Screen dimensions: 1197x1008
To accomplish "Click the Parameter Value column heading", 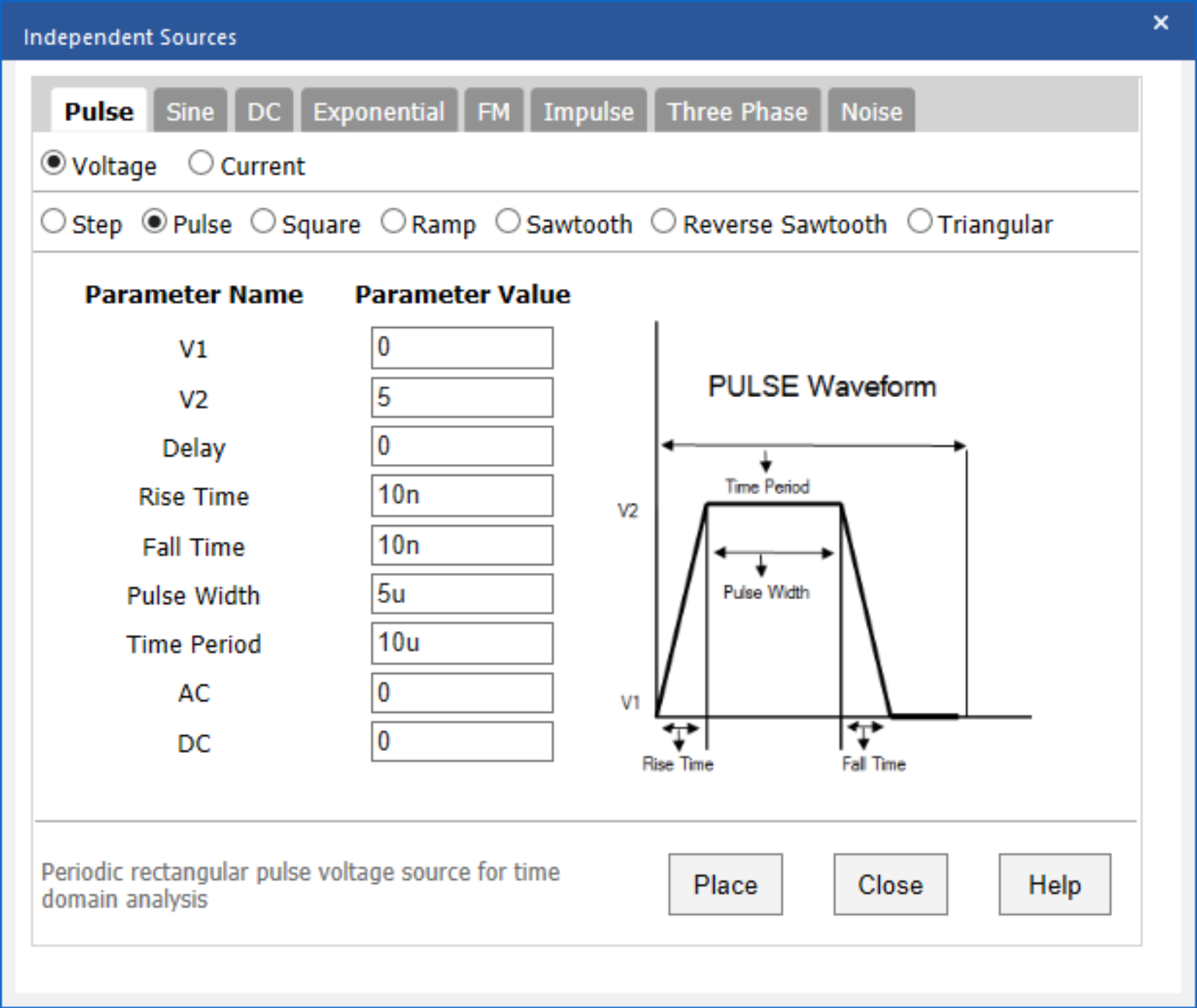I will 462,295.
